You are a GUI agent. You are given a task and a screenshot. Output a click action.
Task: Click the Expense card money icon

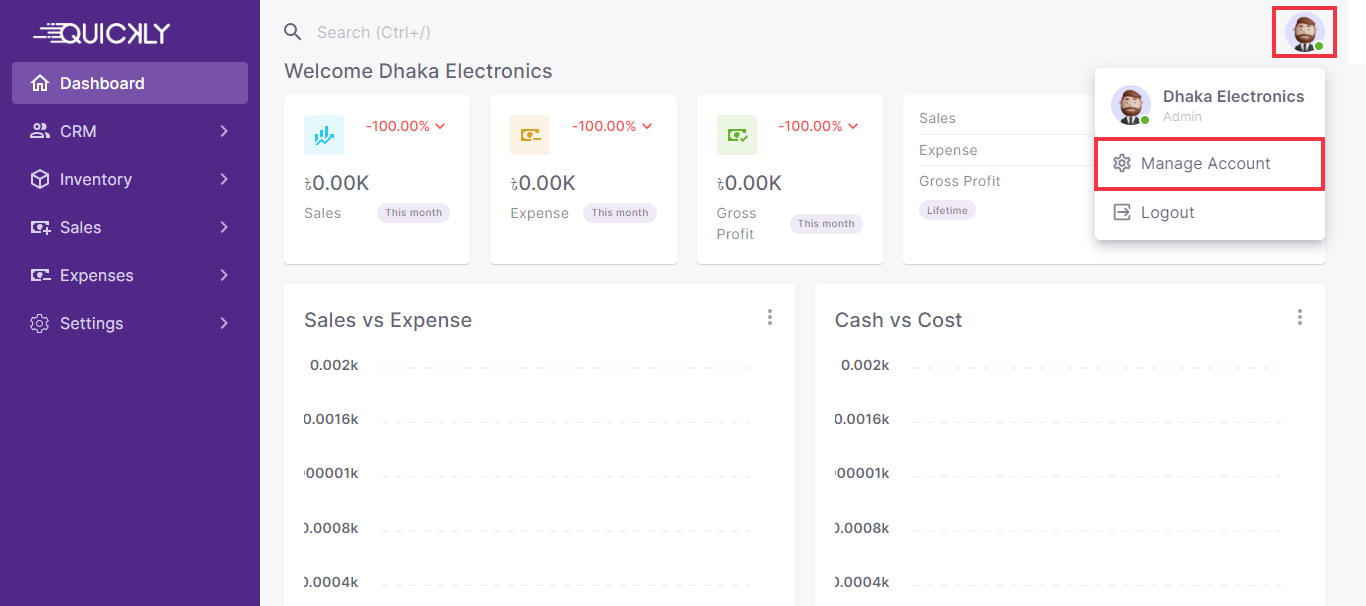coord(530,135)
